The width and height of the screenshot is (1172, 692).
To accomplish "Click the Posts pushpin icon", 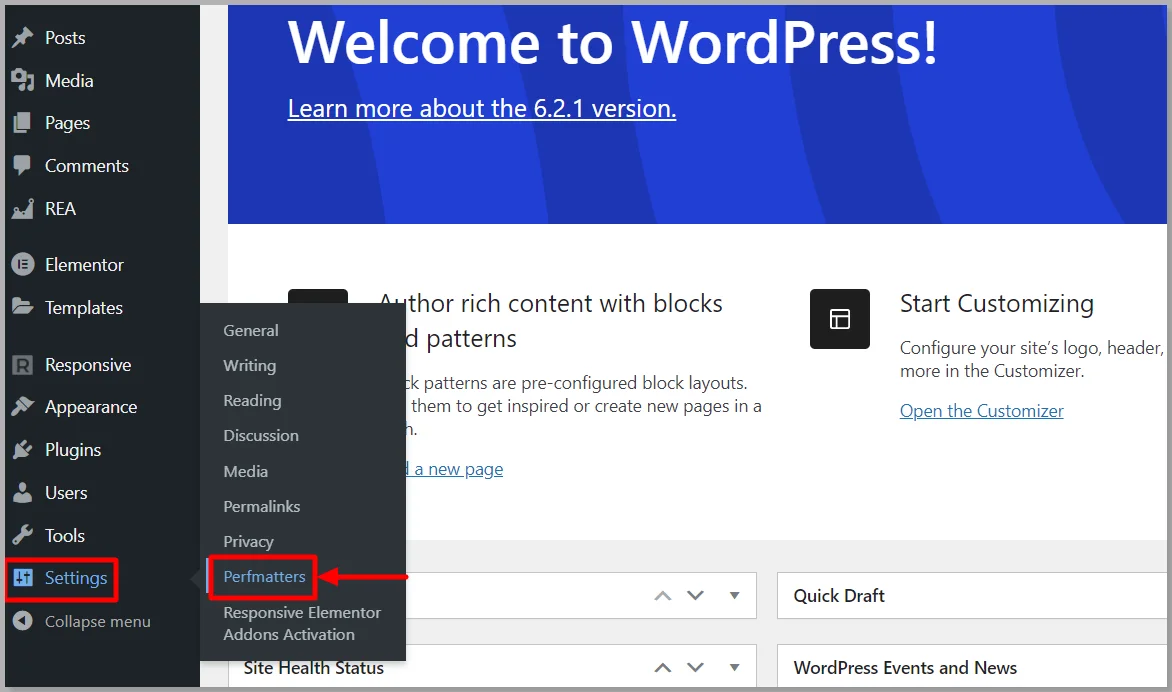I will 22,37.
